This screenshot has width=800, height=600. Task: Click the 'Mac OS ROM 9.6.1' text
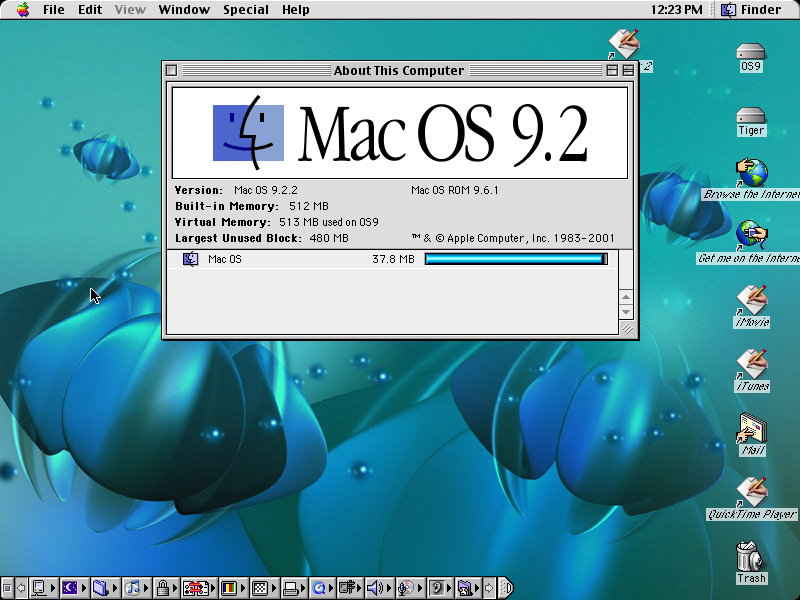coord(455,190)
